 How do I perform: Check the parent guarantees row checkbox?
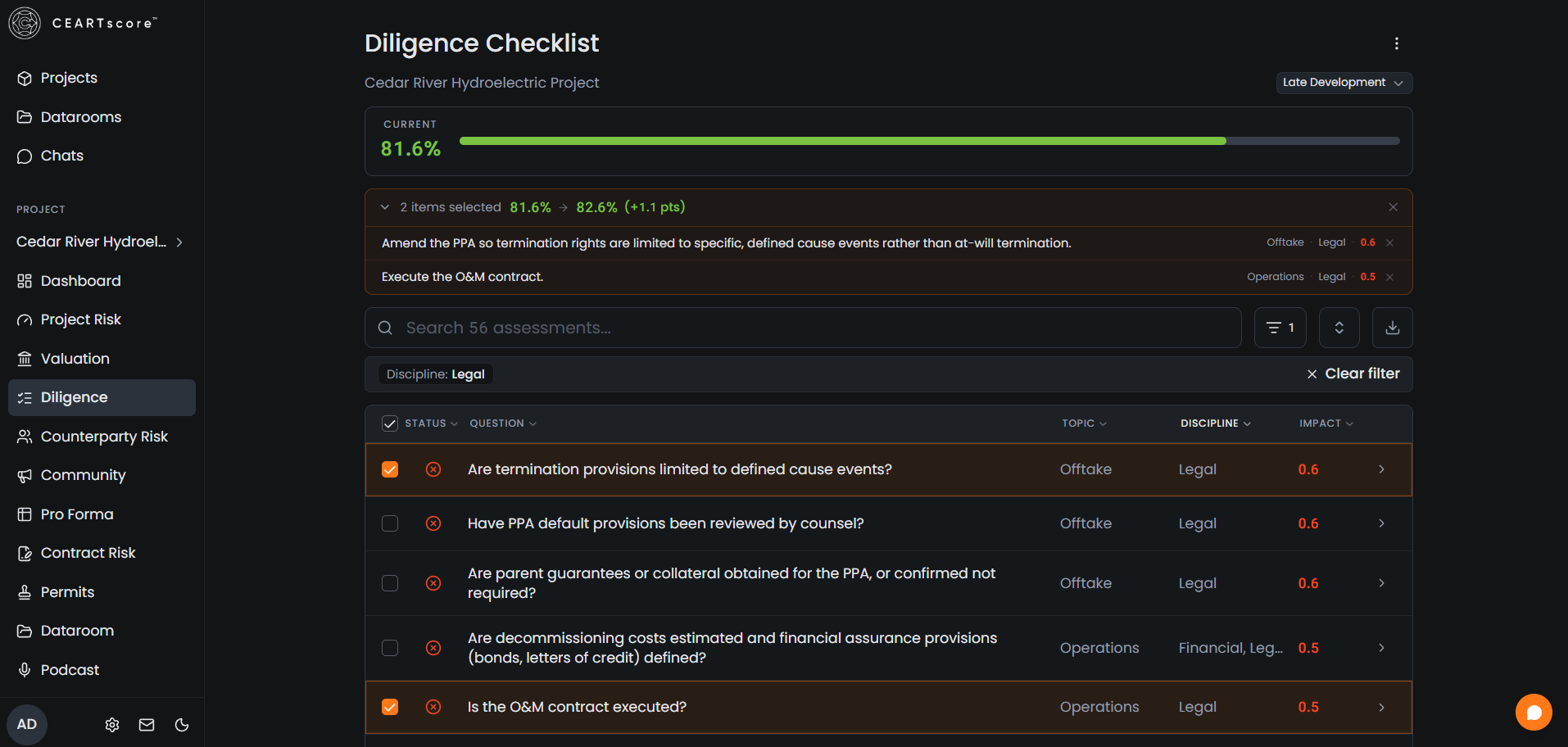coord(390,583)
